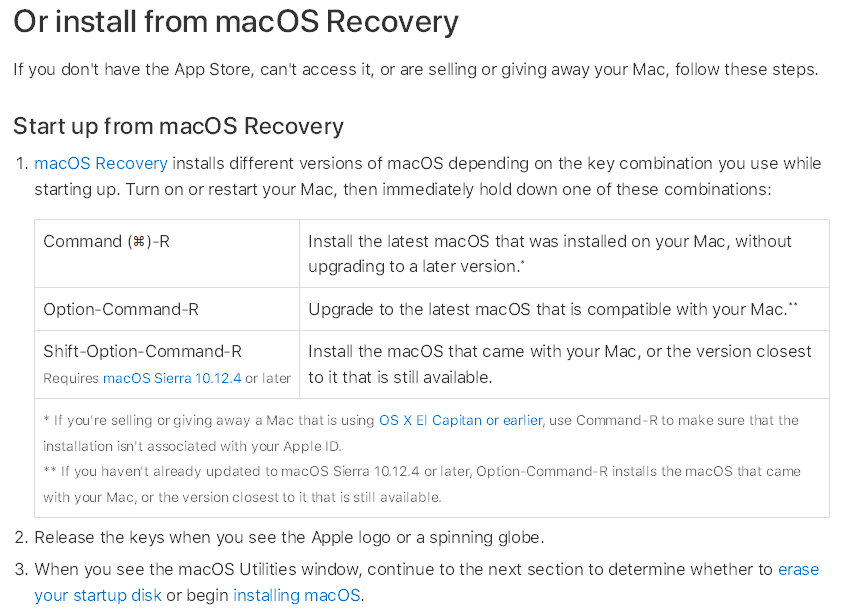The width and height of the screenshot is (859, 613).
Task: Click the 'Install the latest macOS' description cell
Action: coord(564,254)
